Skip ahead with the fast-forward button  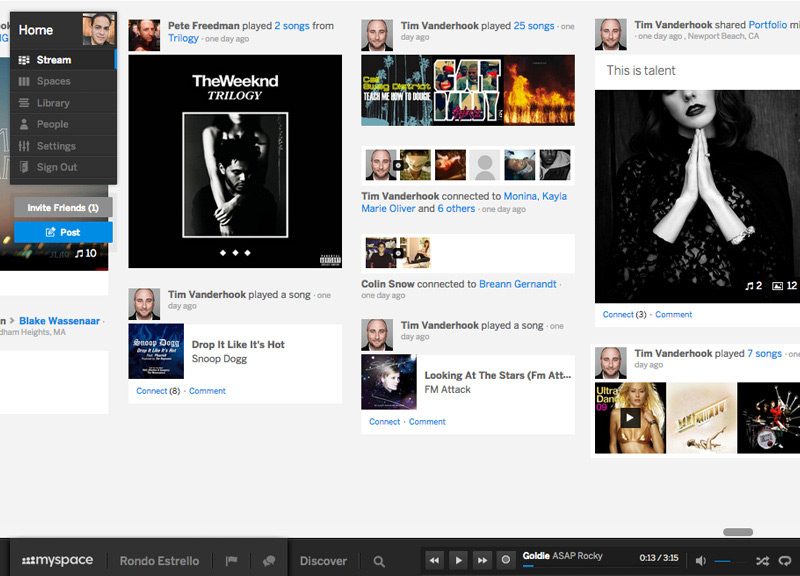(x=482, y=560)
